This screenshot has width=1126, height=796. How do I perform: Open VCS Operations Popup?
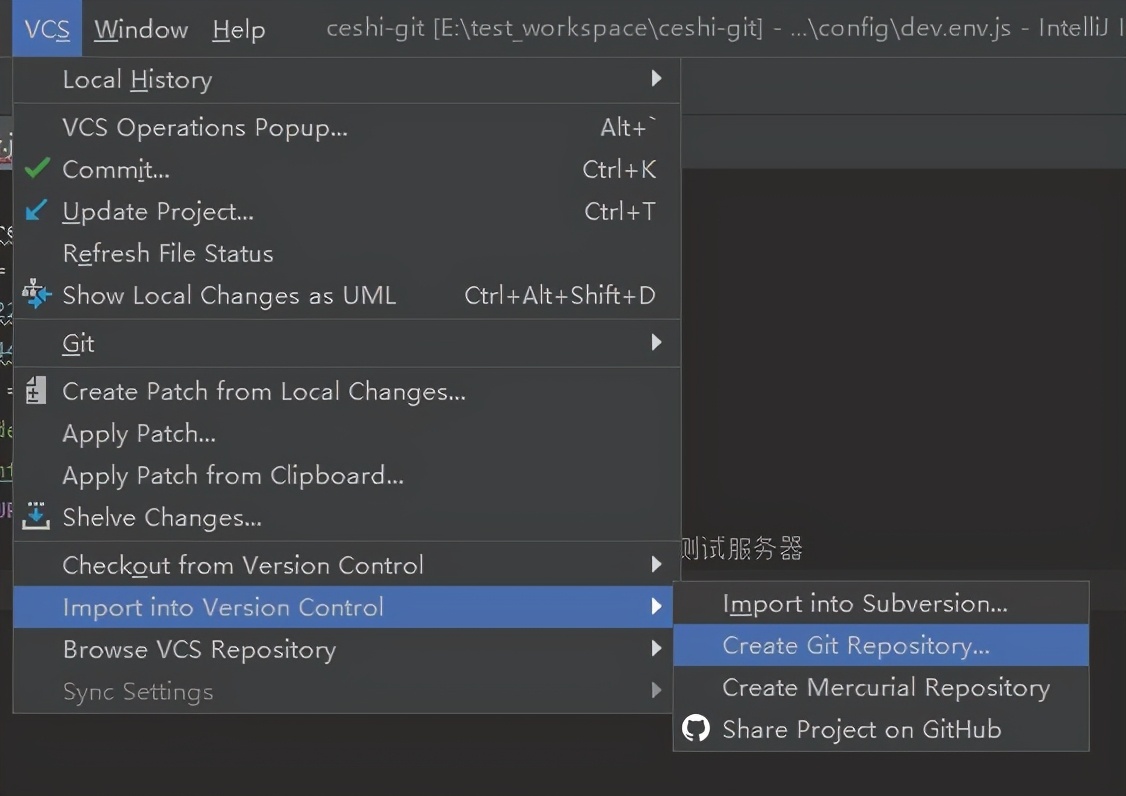click(x=205, y=128)
